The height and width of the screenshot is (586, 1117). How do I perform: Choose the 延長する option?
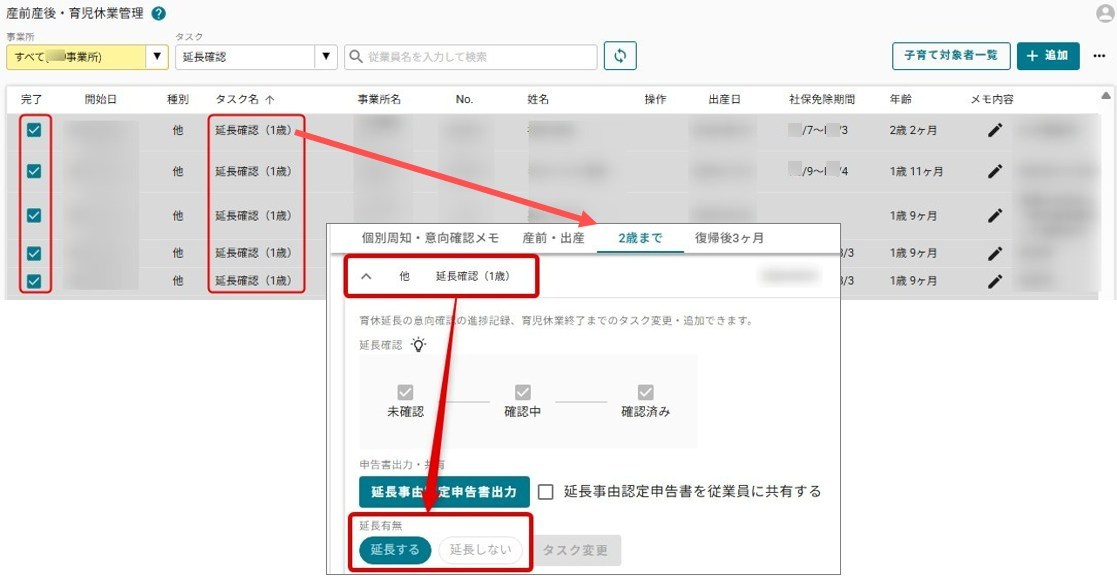coord(395,550)
